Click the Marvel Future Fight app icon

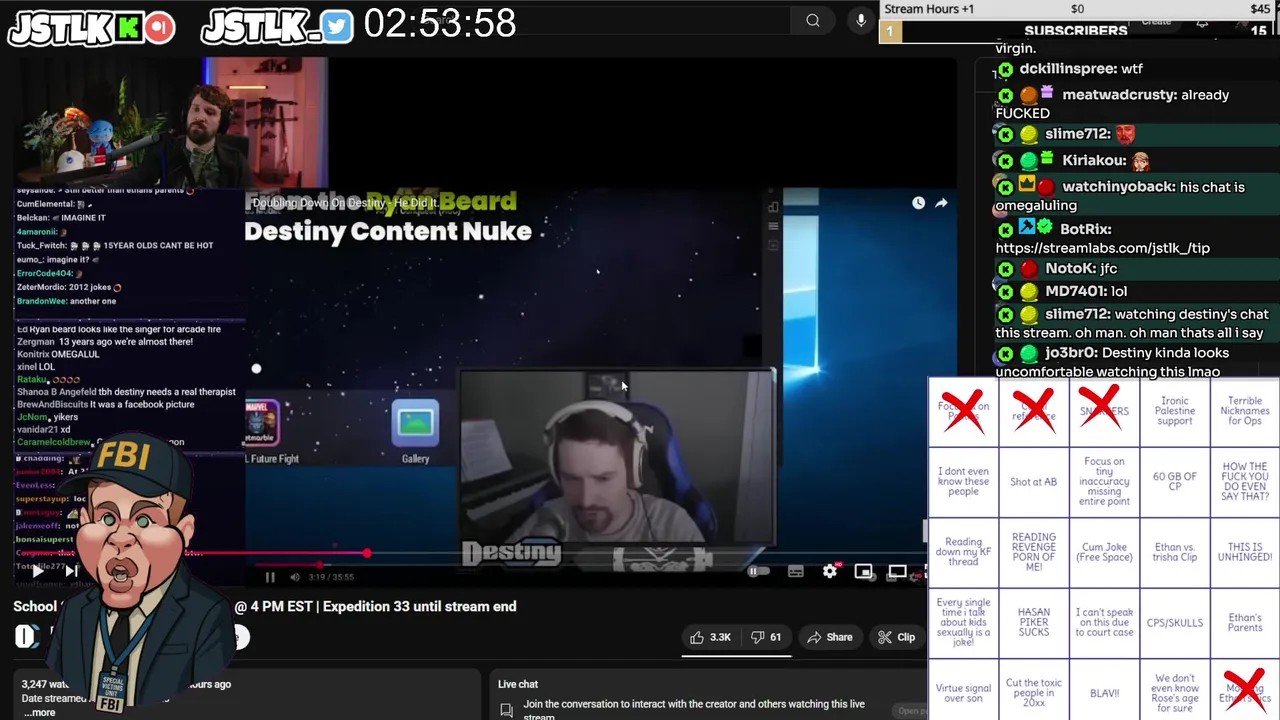[x=262, y=424]
